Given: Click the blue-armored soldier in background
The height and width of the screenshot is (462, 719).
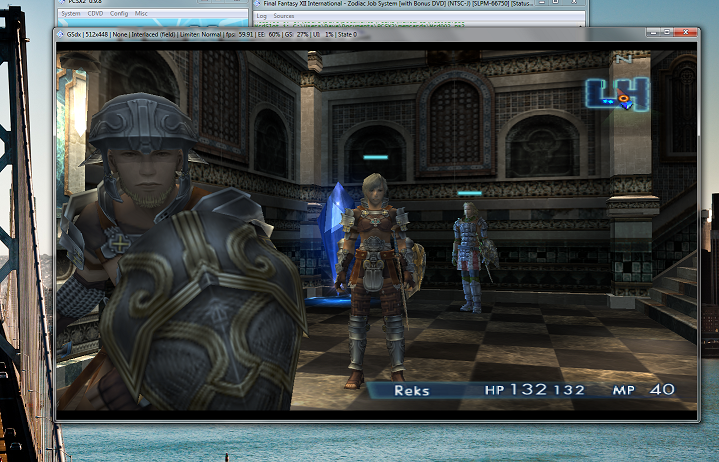Looking at the screenshot, I should point(471,257).
